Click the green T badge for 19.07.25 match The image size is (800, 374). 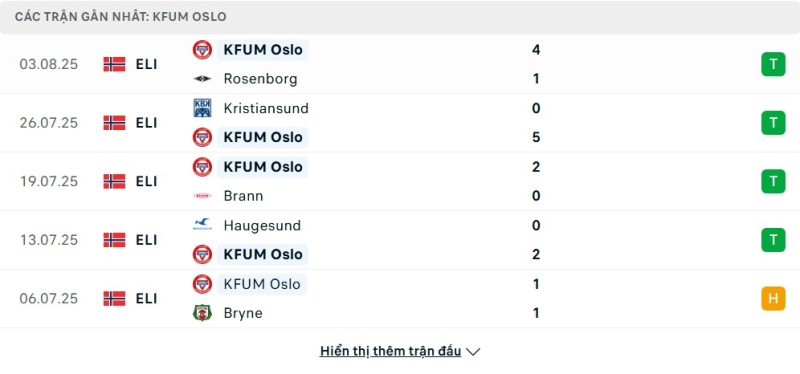coord(773,181)
